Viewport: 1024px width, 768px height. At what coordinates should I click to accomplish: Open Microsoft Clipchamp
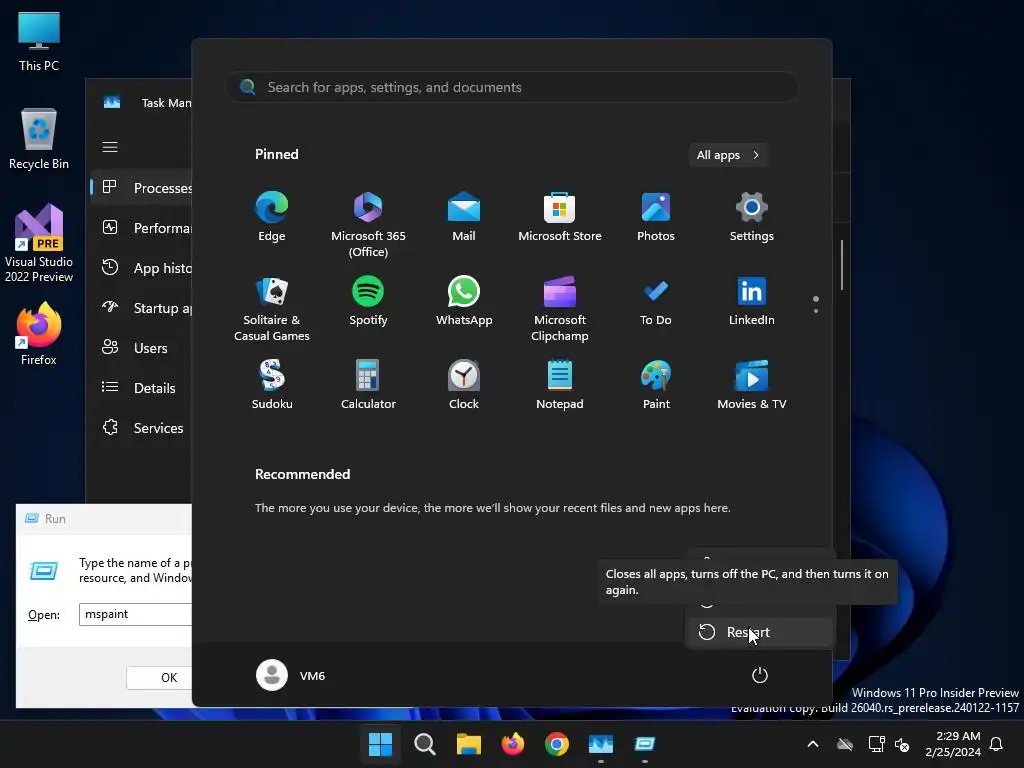tap(560, 308)
